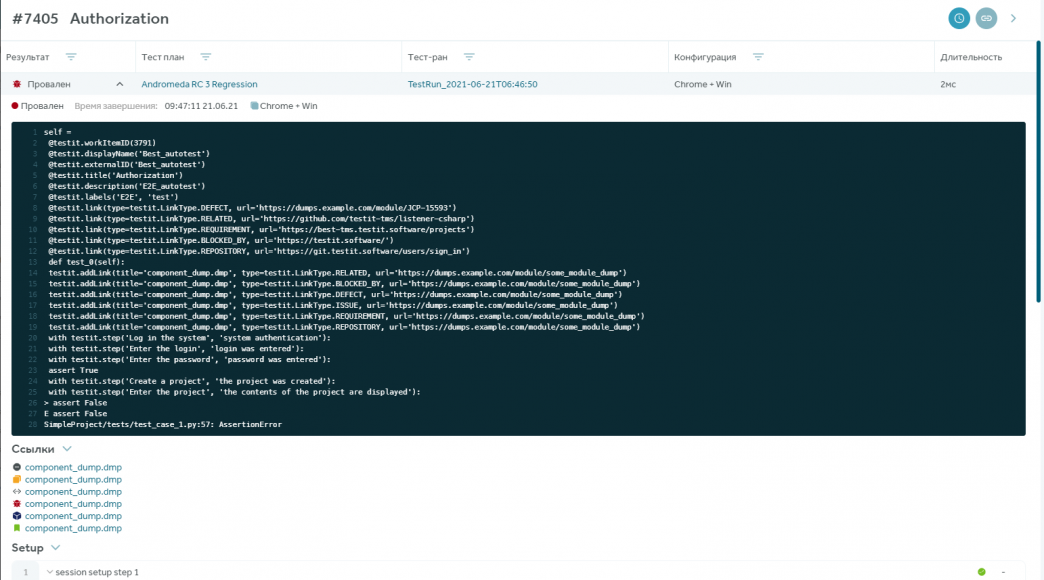Open Andromeda RC 3 Regression test plan
Viewport: 1044px width, 580px height.
[199, 85]
